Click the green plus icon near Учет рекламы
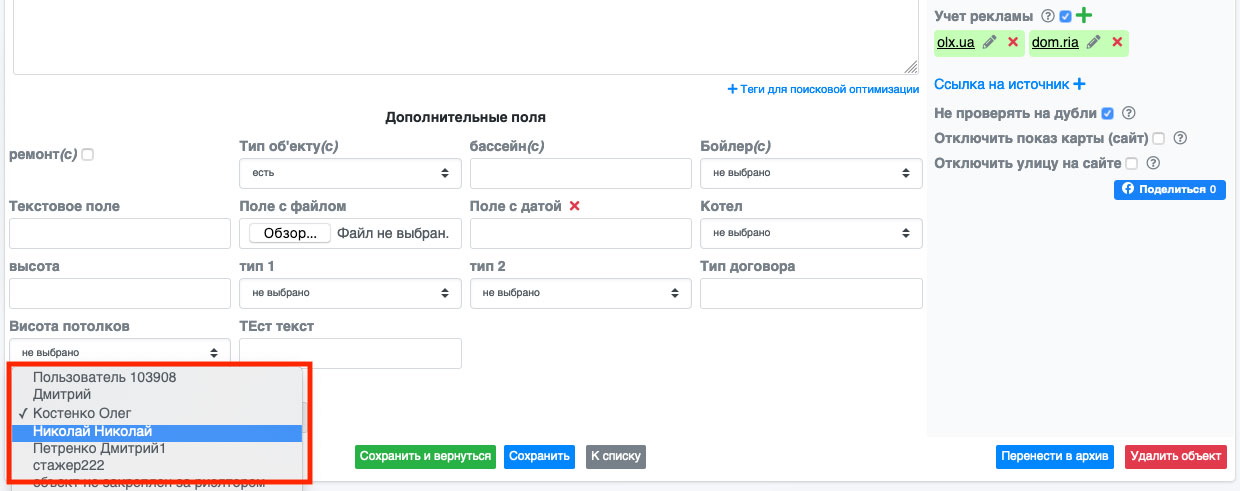The width and height of the screenshot is (1240, 491). tap(1084, 16)
